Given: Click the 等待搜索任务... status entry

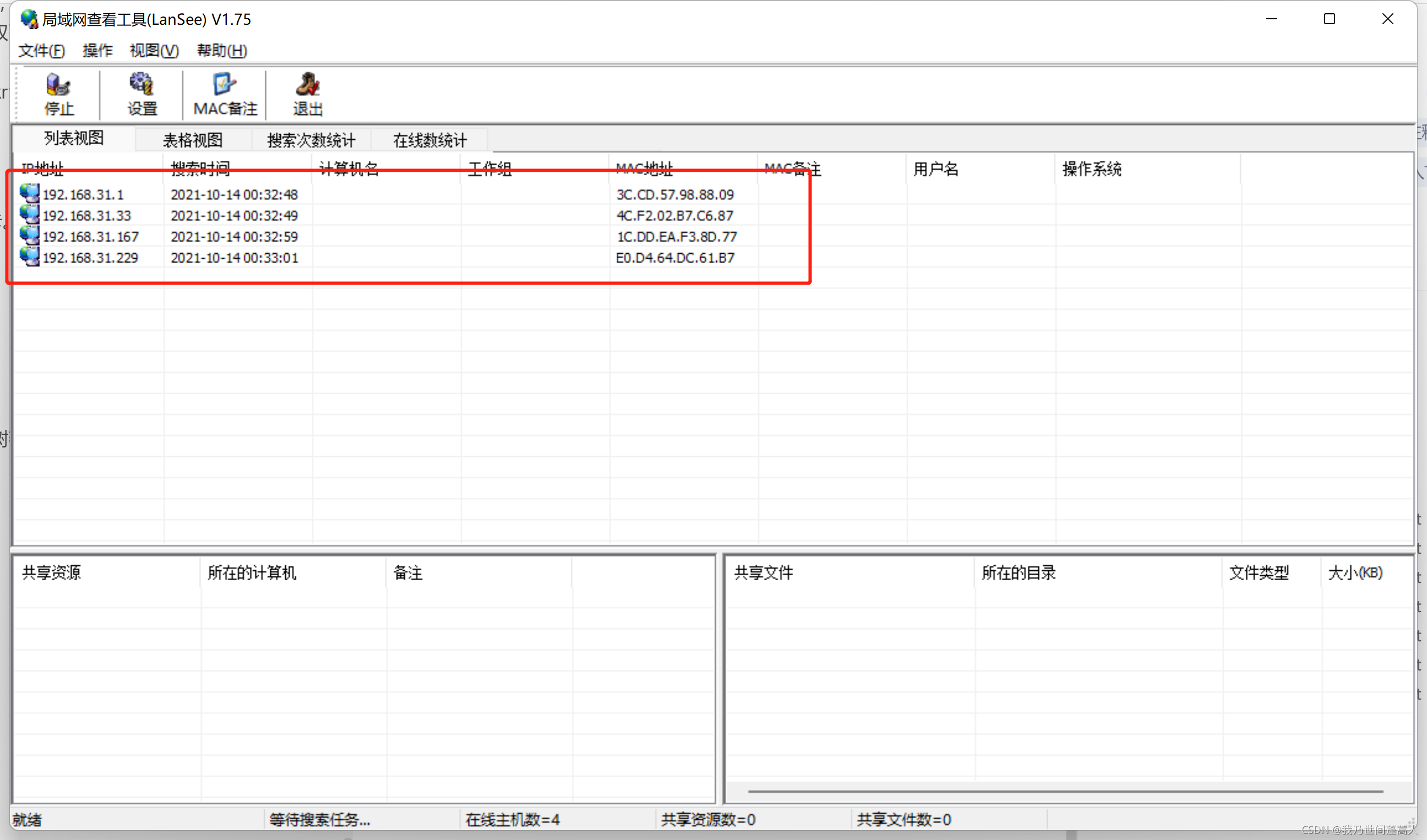Looking at the screenshot, I should pos(320,819).
